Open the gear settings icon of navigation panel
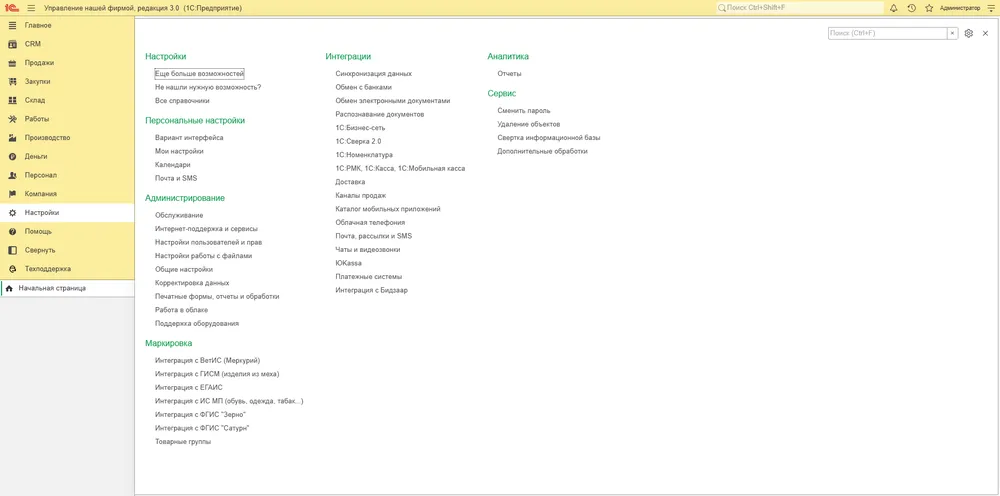The width and height of the screenshot is (1000, 496). pos(969,33)
